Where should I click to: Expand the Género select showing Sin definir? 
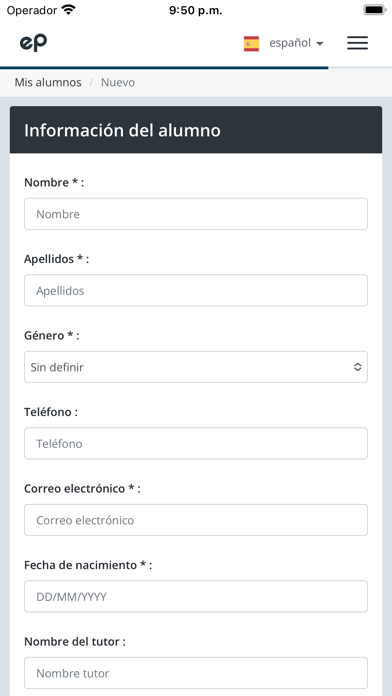tap(196, 367)
